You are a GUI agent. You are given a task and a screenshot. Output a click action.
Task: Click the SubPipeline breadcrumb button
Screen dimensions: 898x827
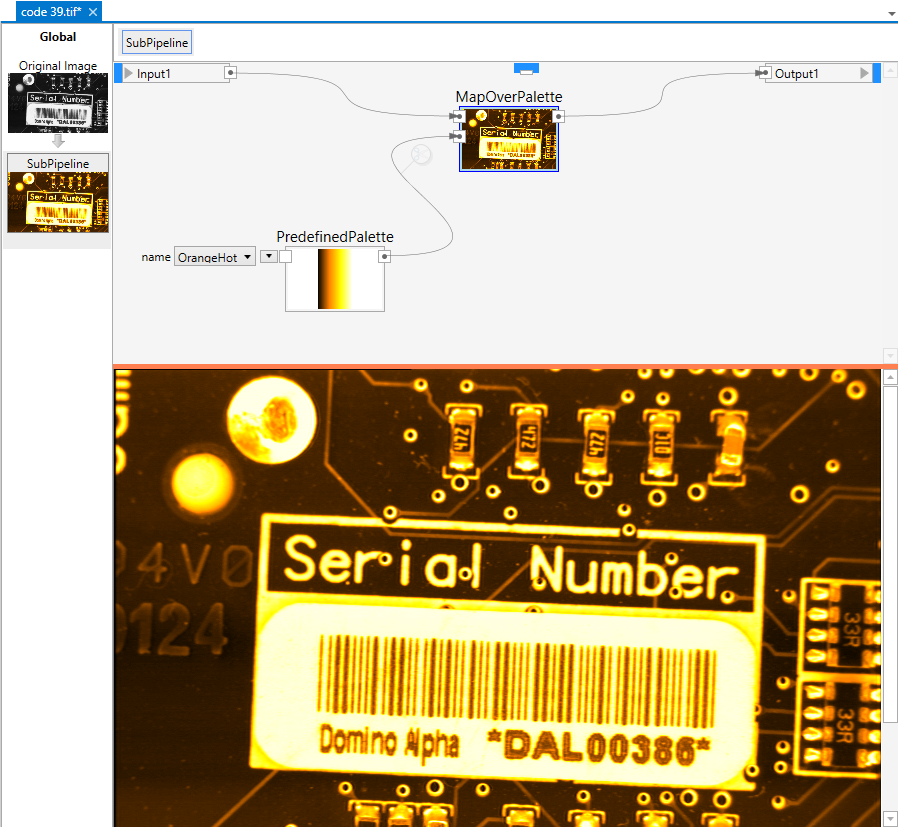pos(156,42)
